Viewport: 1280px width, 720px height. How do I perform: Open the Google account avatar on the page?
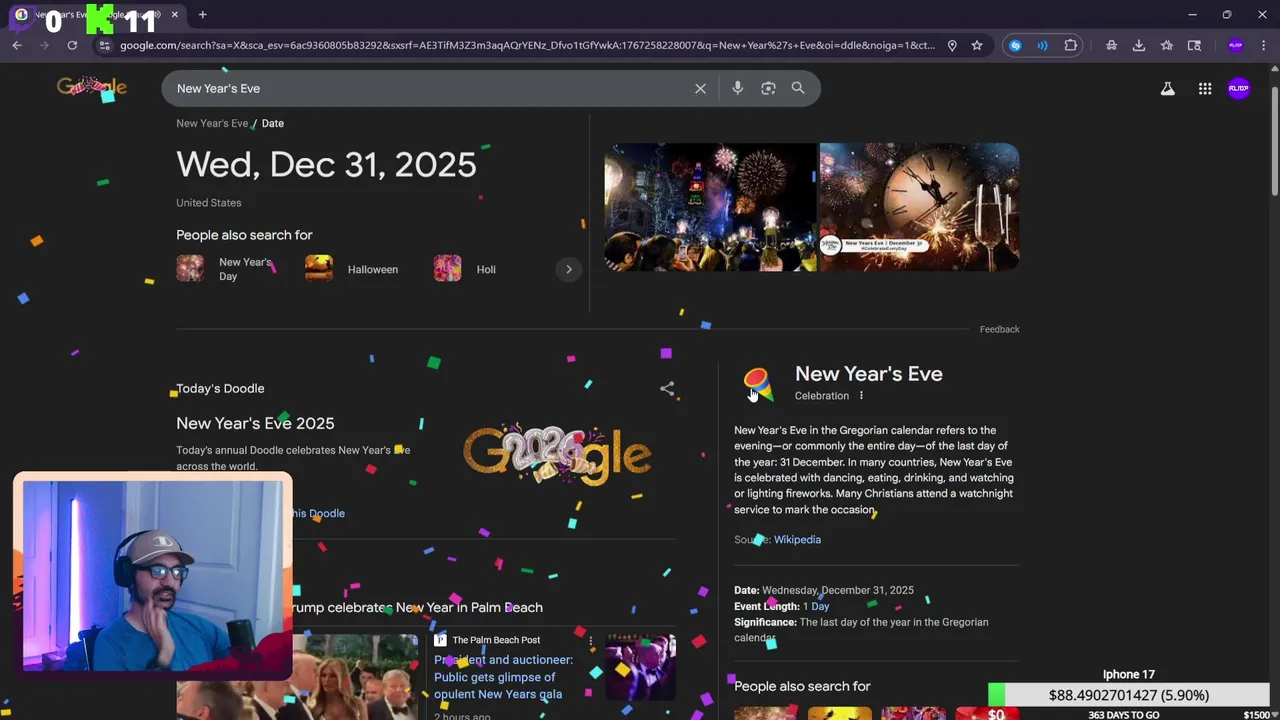pos(1239,88)
